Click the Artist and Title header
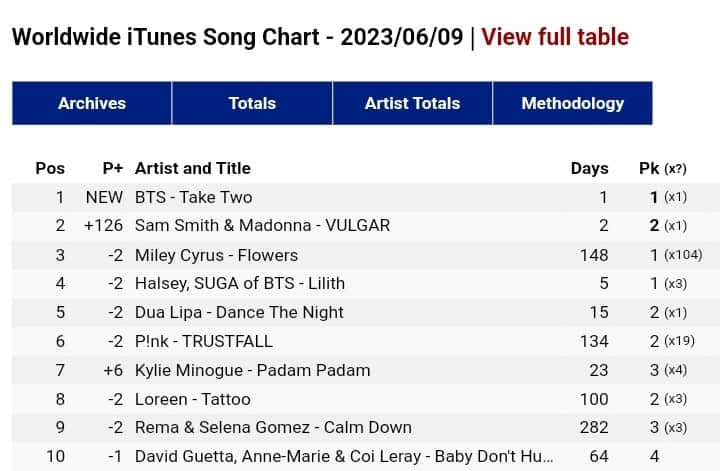Viewport: 720px width, 471px height. 193,168
